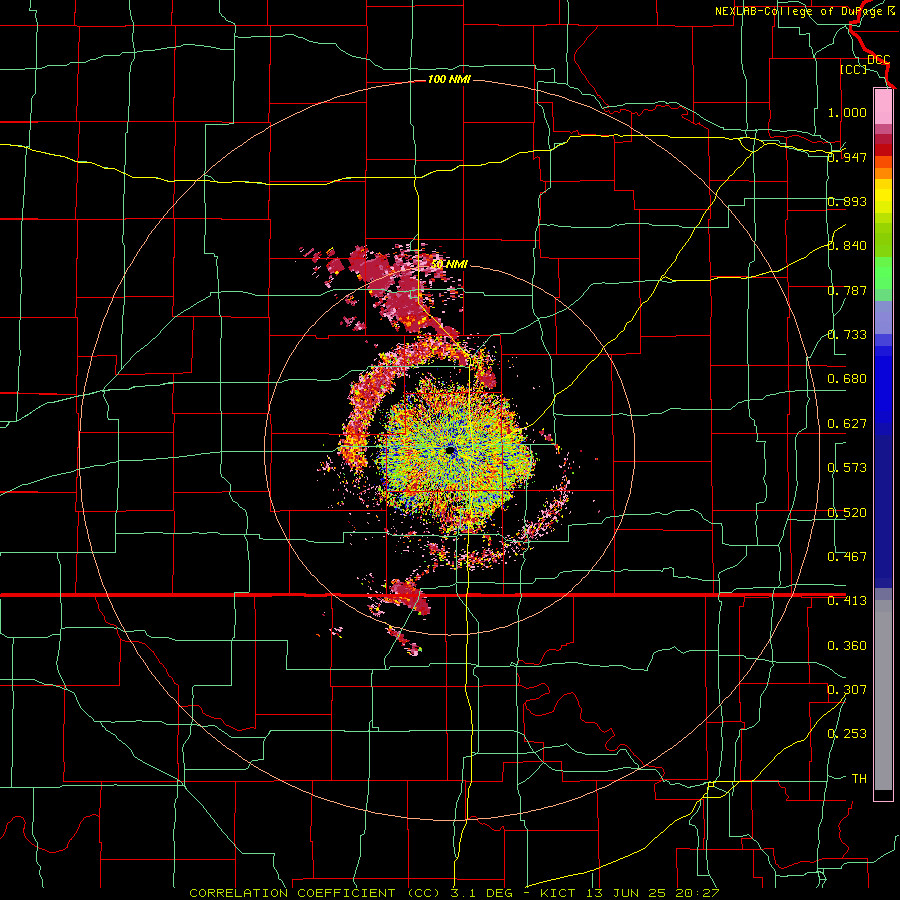Click the 1.000 value on color scale
Image resolution: width=900 pixels, height=900 pixels.
pyautogui.click(x=847, y=112)
